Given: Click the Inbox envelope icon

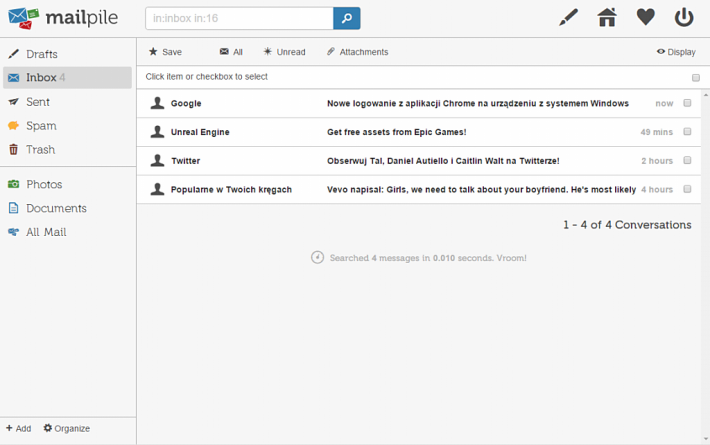Looking at the screenshot, I should tap(14, 77).
